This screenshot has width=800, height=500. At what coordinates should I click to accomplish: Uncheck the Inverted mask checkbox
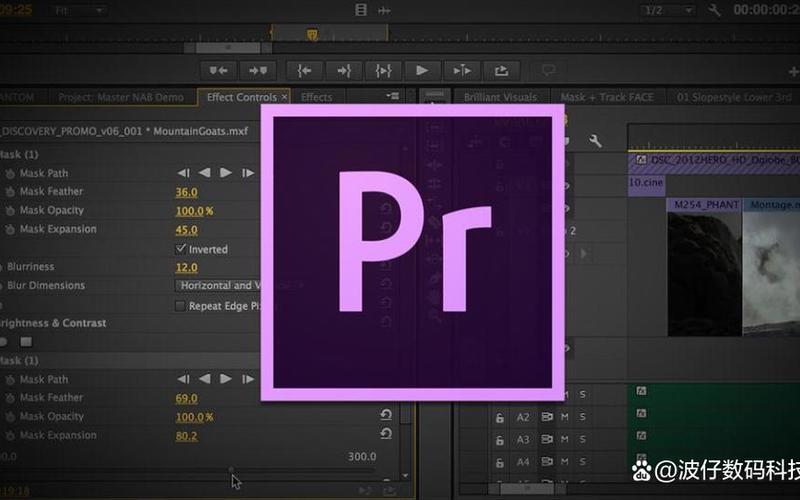tap(180, 249)
